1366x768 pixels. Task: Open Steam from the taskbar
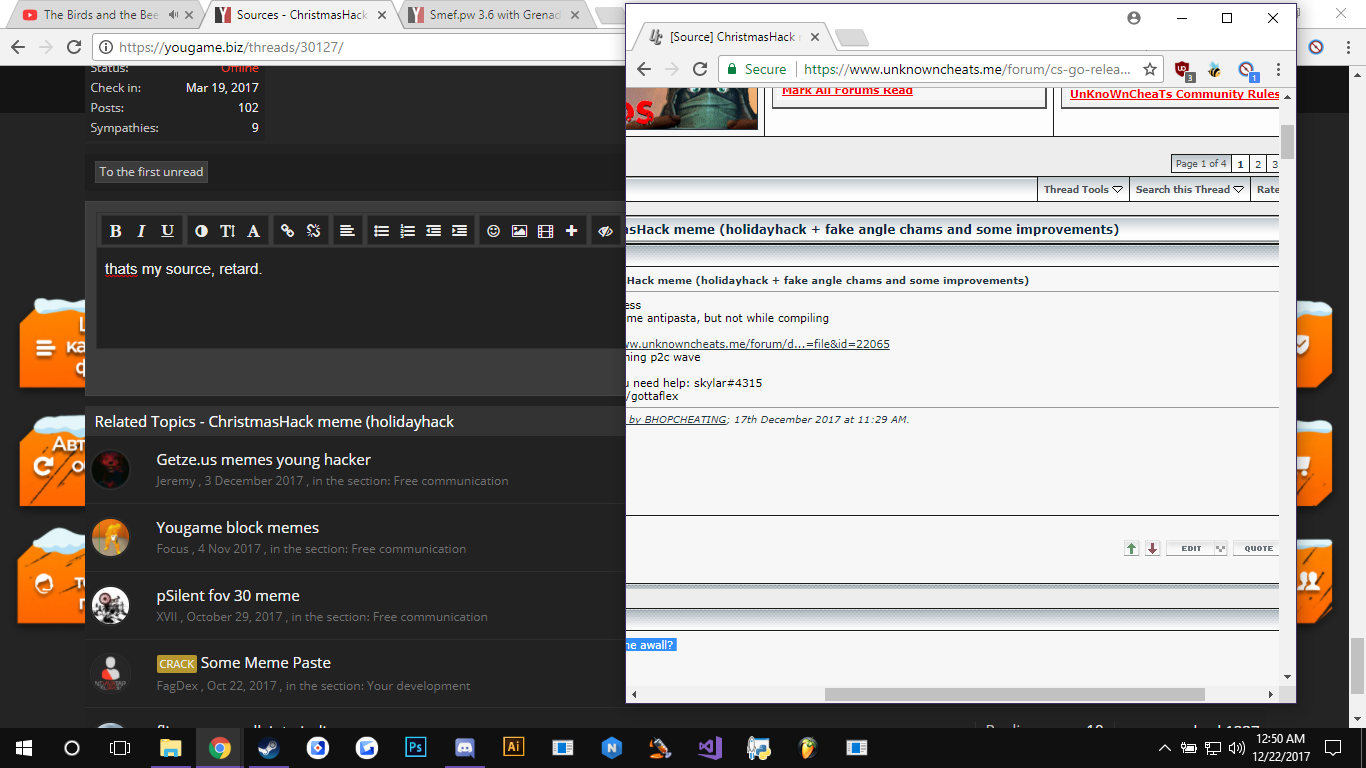tap(269, 747)
